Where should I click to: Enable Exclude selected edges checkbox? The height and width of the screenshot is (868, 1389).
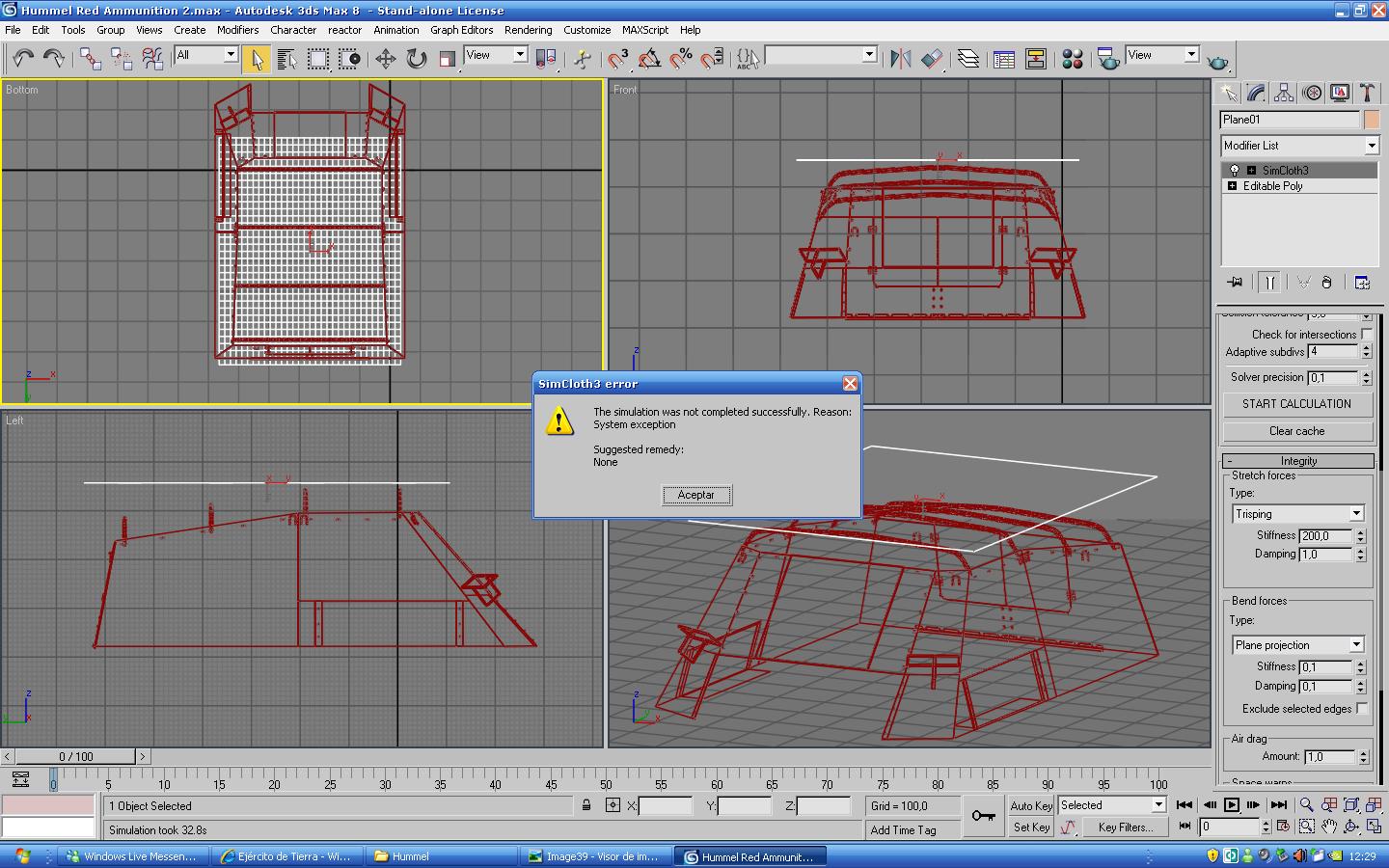1362,709
